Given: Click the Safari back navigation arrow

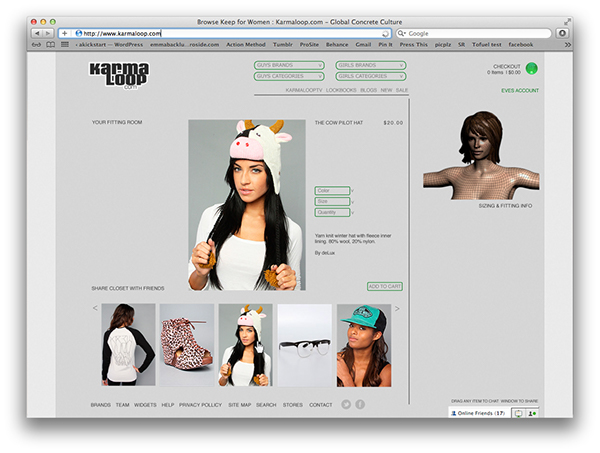Looking at the screenshot, I should coord(37,33).
